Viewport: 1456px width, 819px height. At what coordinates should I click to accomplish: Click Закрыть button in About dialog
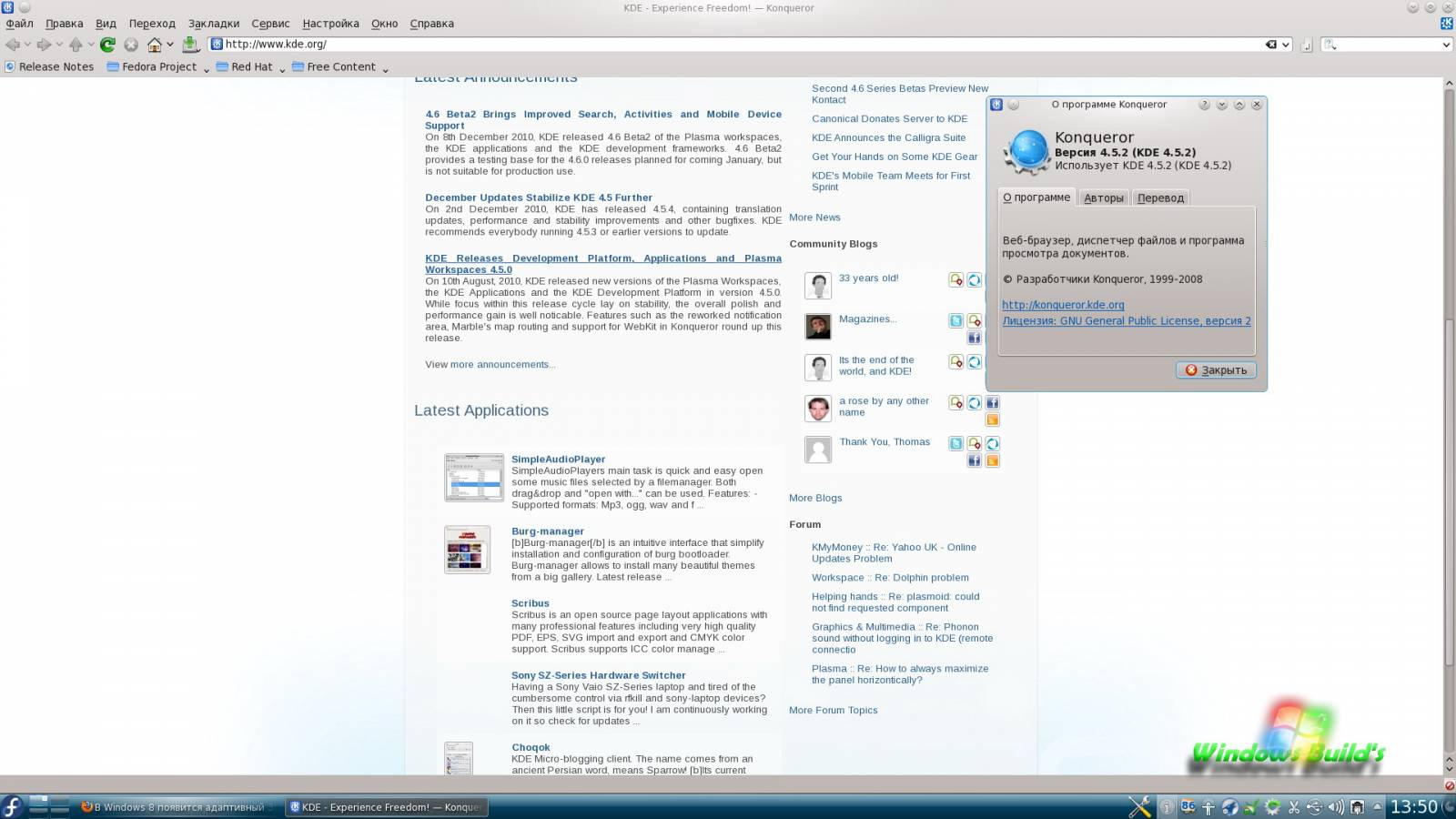[1217, 370]
